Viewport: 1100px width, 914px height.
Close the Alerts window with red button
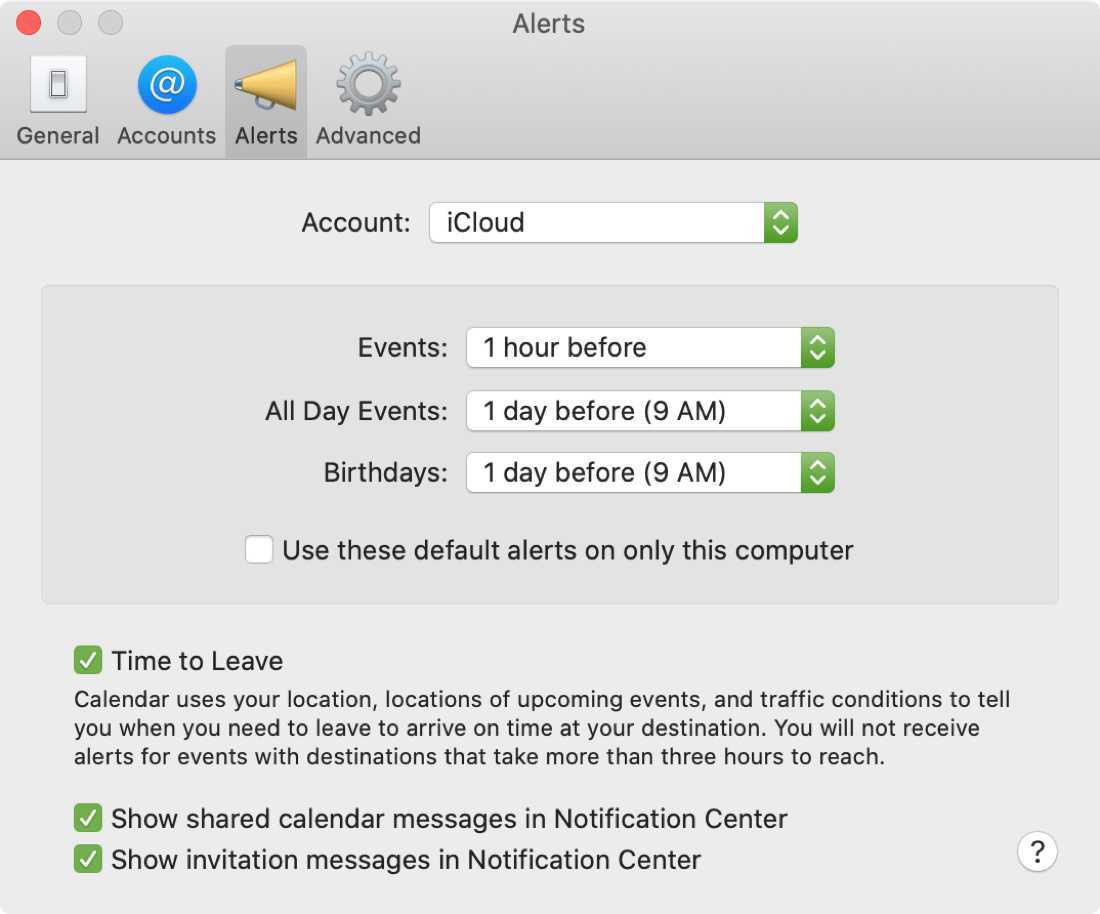pyautogui.click(x=29, y=22)
